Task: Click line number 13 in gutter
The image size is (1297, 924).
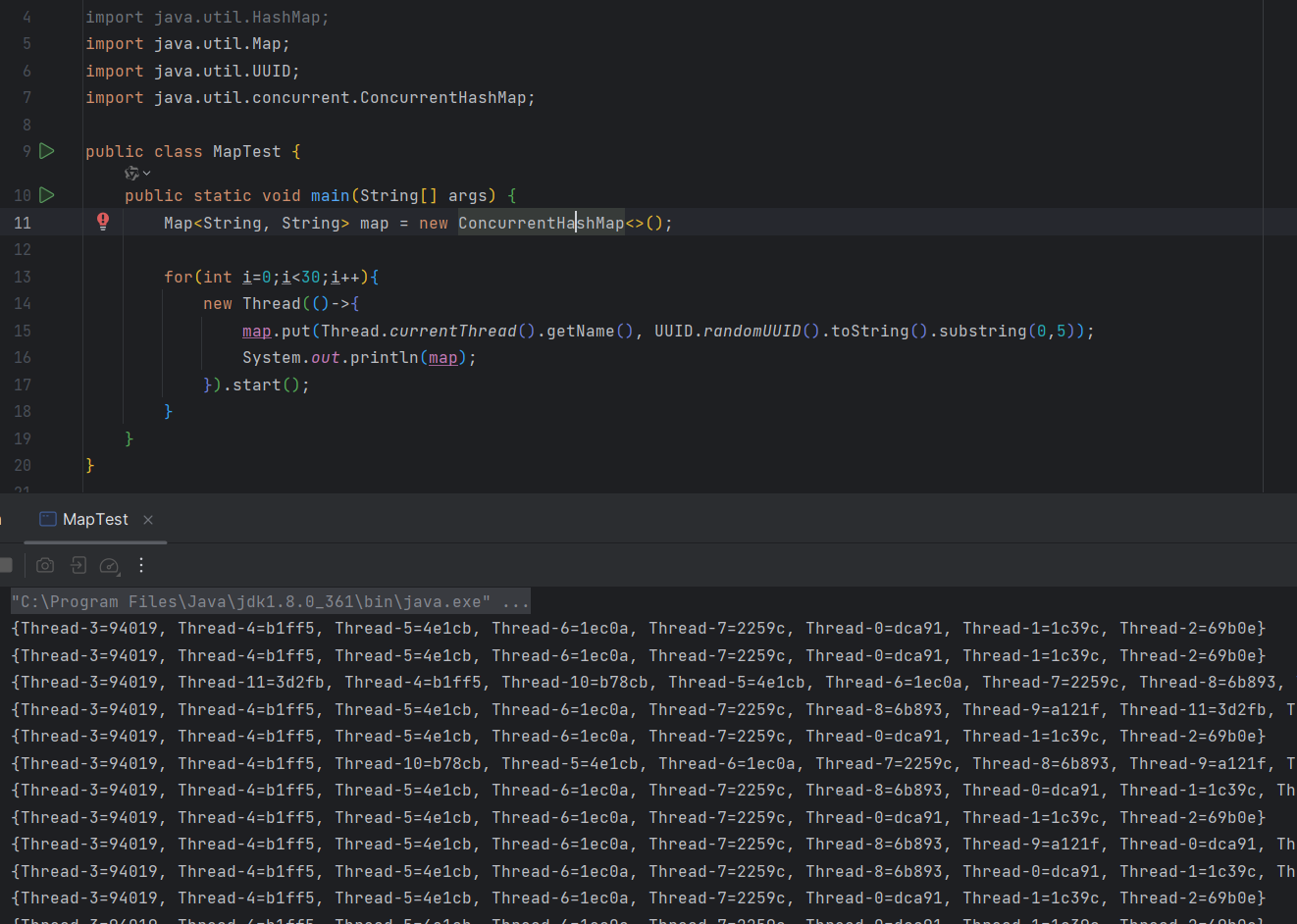Action: pyautogui.click(x=23, y=277)
